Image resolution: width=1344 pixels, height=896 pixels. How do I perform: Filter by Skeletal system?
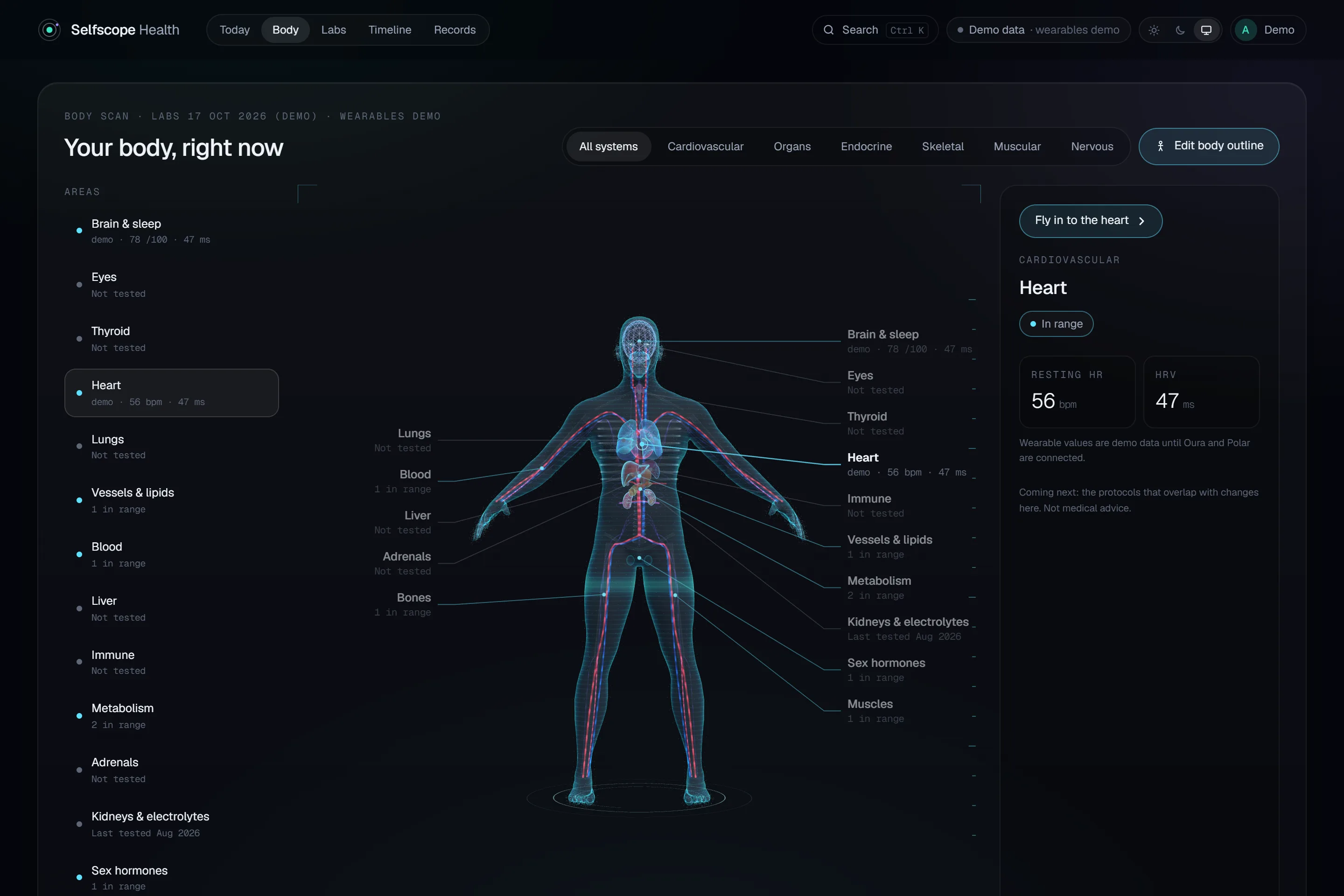[942, 146]
